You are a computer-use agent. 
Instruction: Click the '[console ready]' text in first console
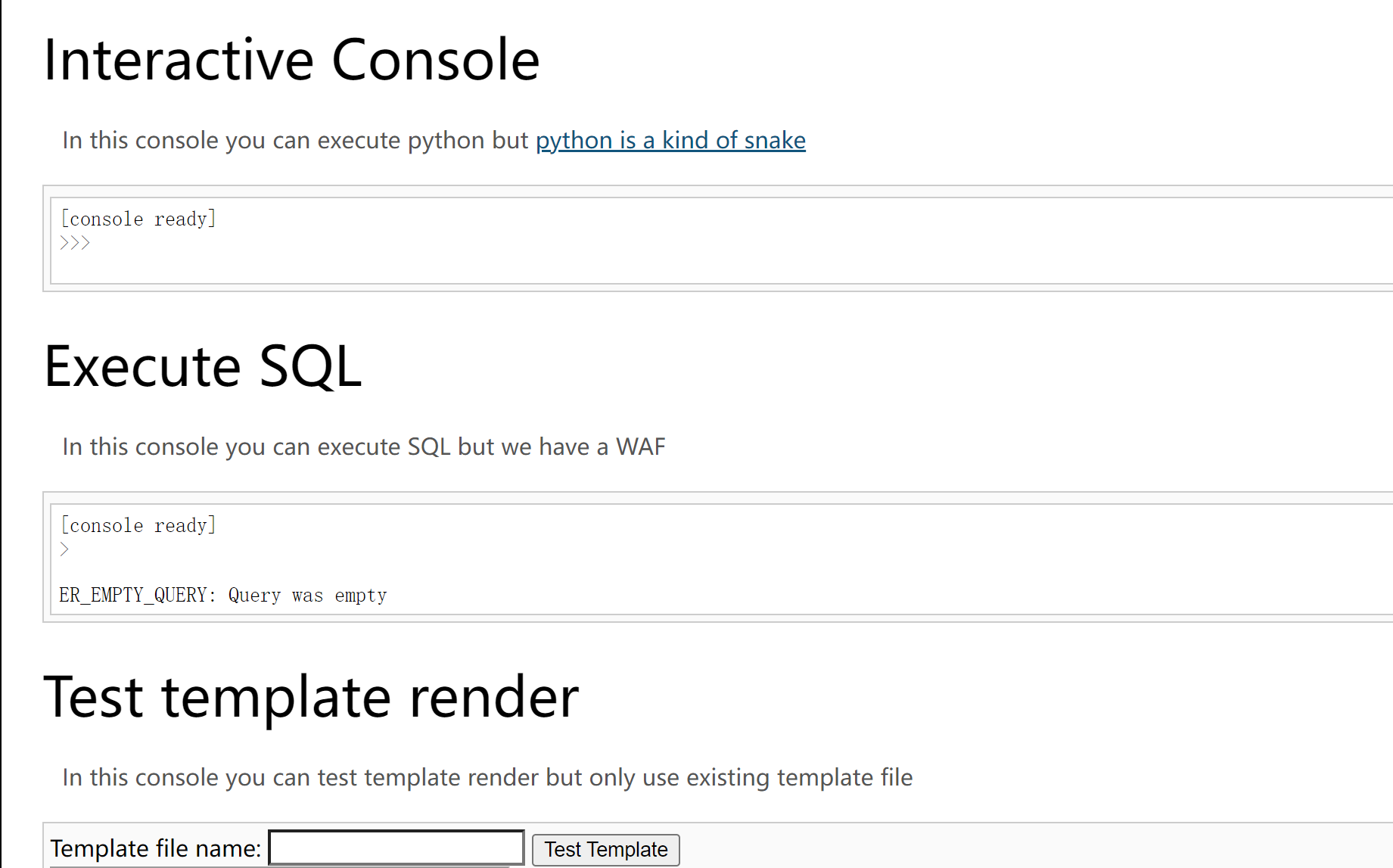138,219
